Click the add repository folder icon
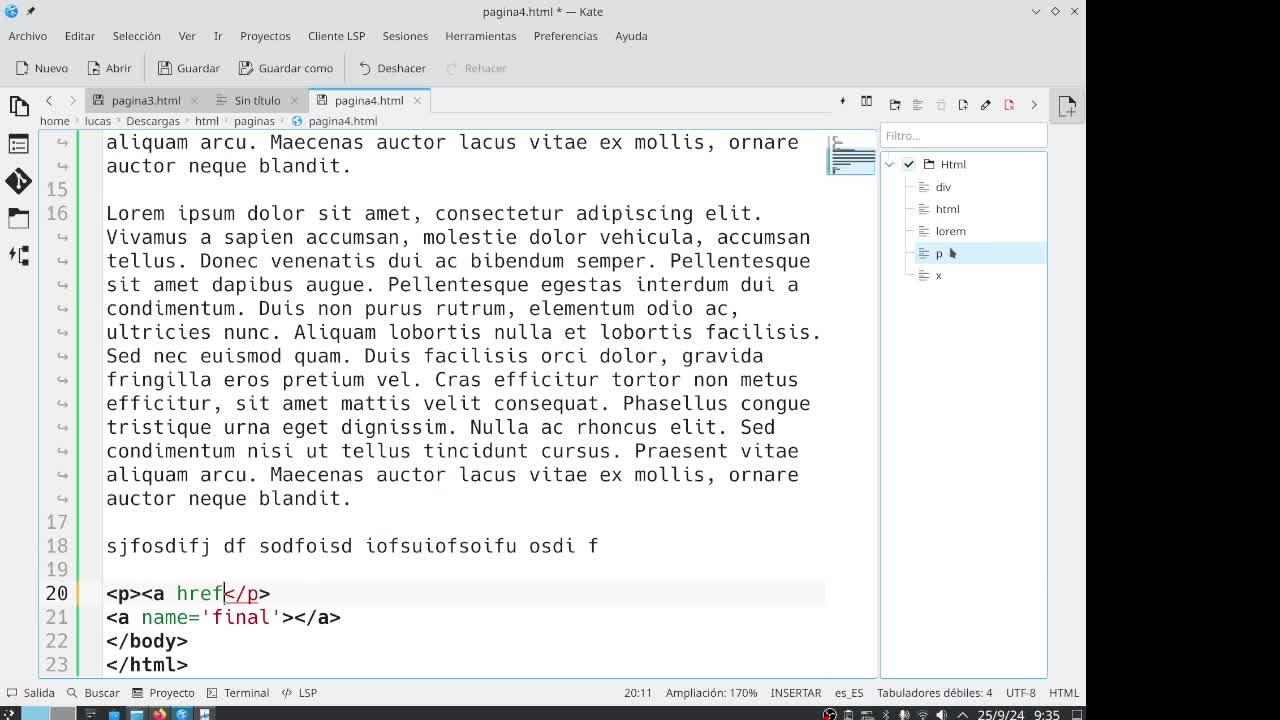1280x720 pixels. pyautogui.click(x=895, y=105)
